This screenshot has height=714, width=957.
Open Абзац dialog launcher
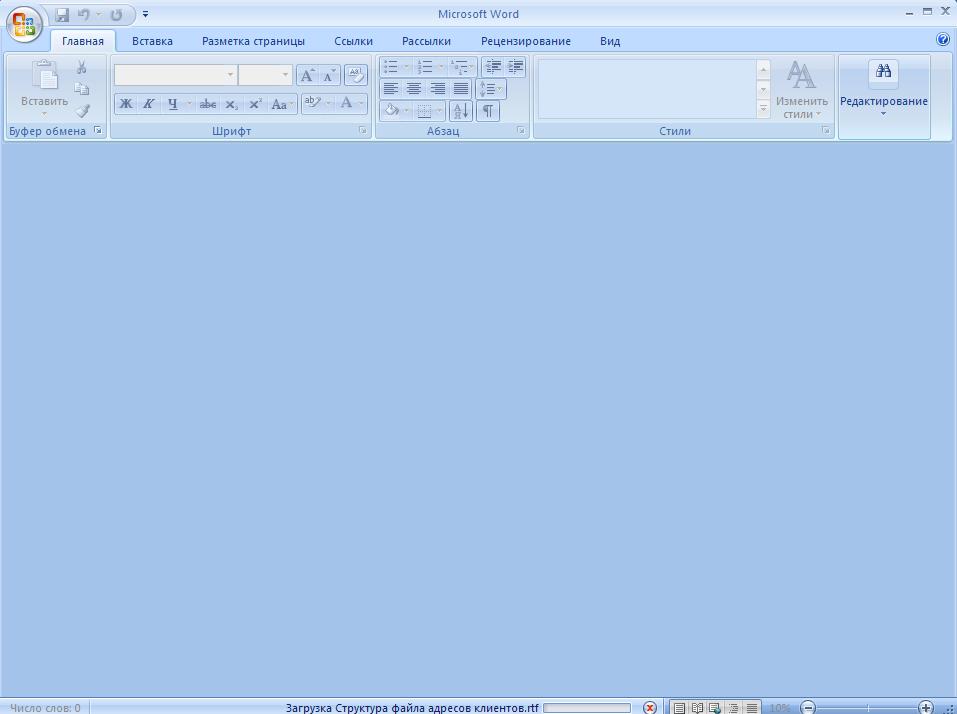(x=521, y=130)
